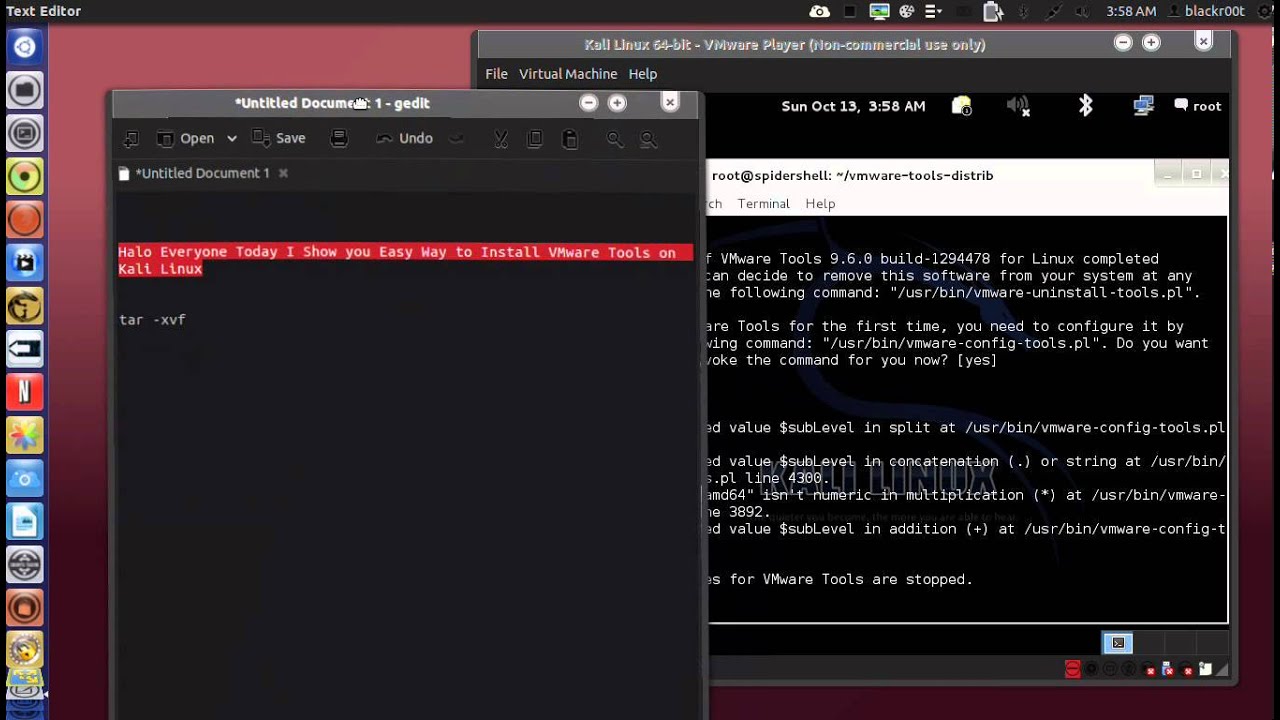Click the orange round icon in launcher
The image size is (1280, 720).
25,220
